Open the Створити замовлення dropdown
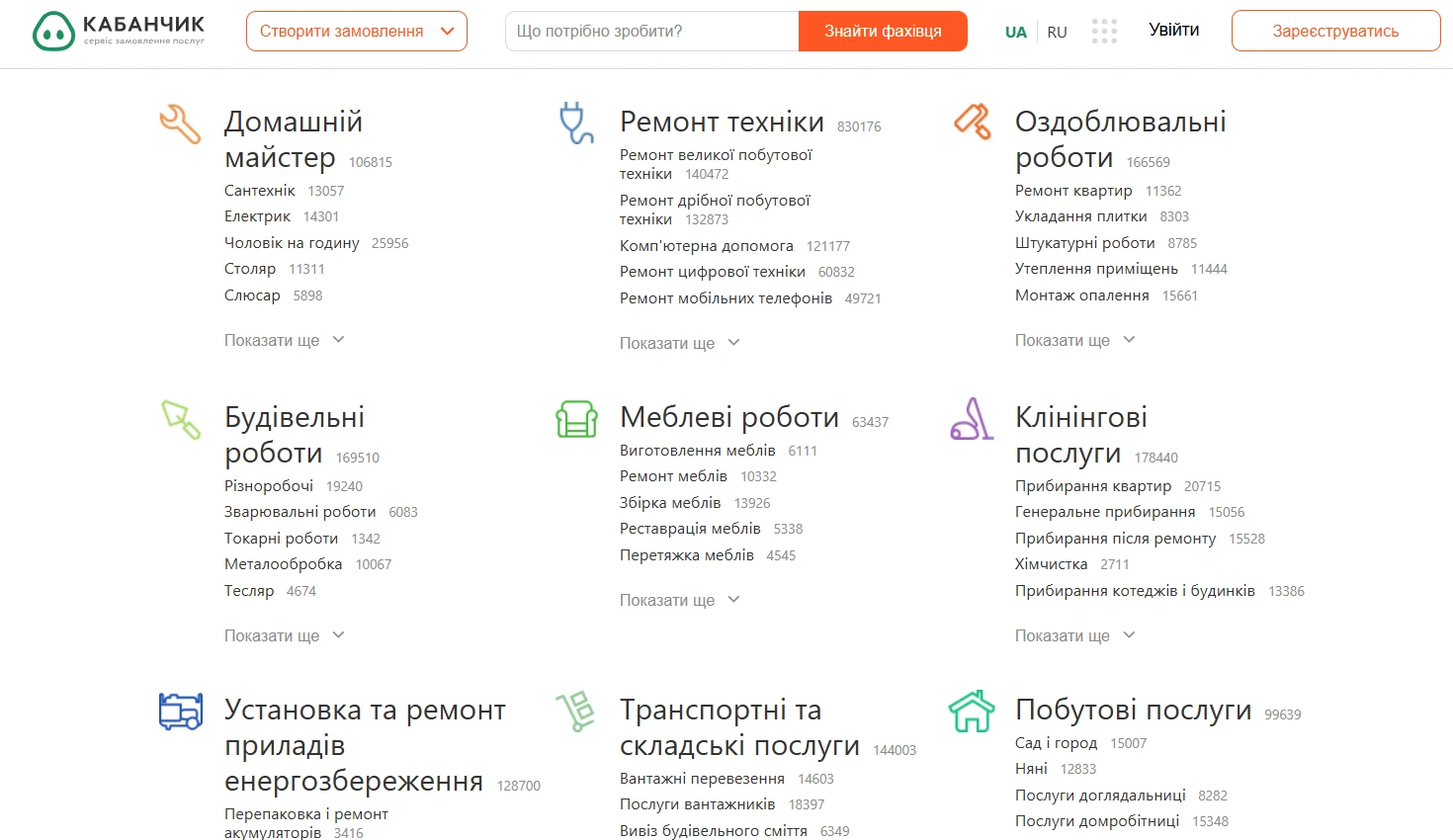Screen dimensions: 1453x840 356,32
